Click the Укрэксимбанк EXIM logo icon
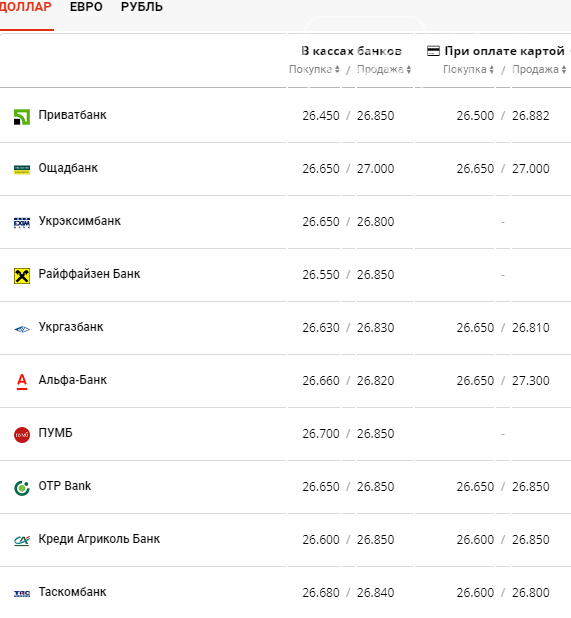Image resolution: width=571 pixels, height=618 pixels. [x=22, y=223]
